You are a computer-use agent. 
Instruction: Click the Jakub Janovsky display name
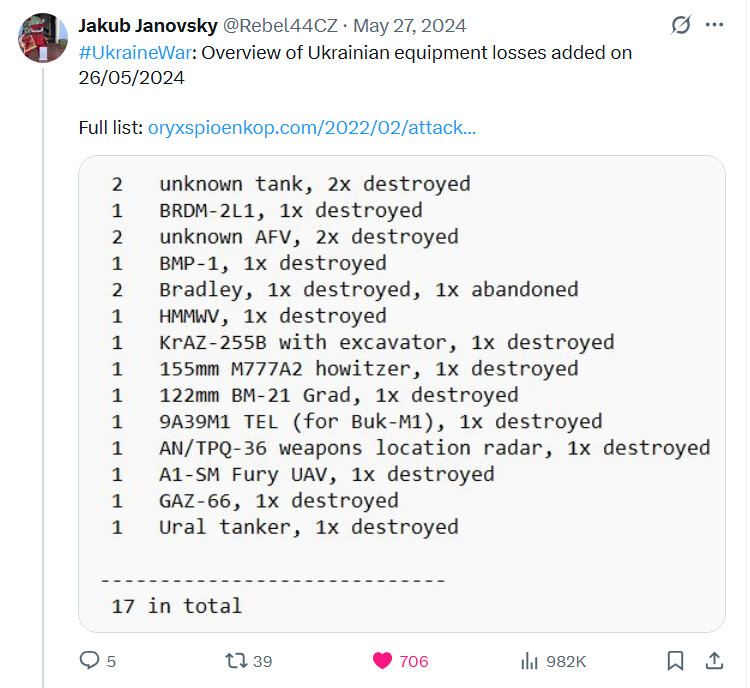click(x=148, y=25)
